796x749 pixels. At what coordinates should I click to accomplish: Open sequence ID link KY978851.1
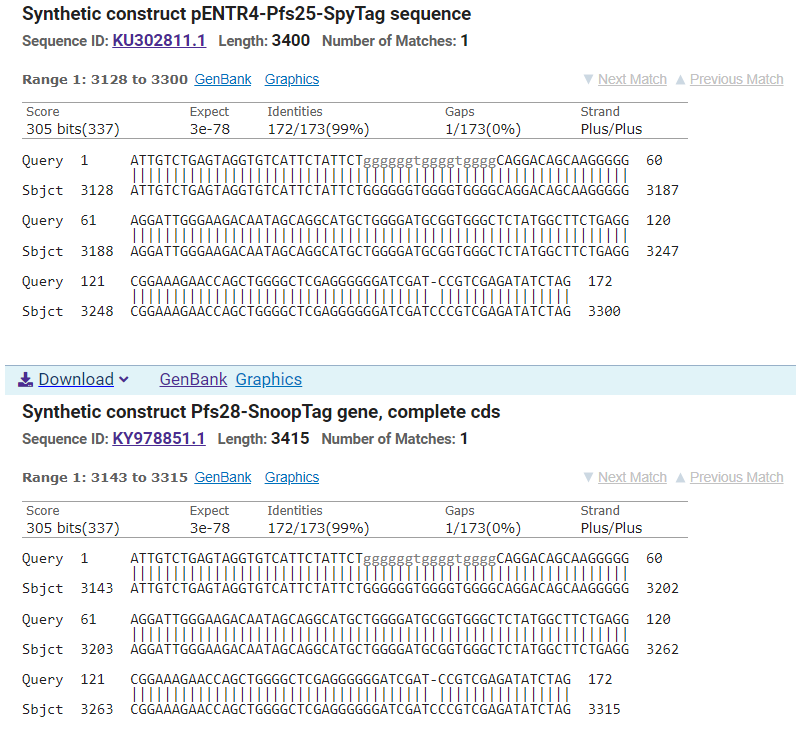point(159,439)
